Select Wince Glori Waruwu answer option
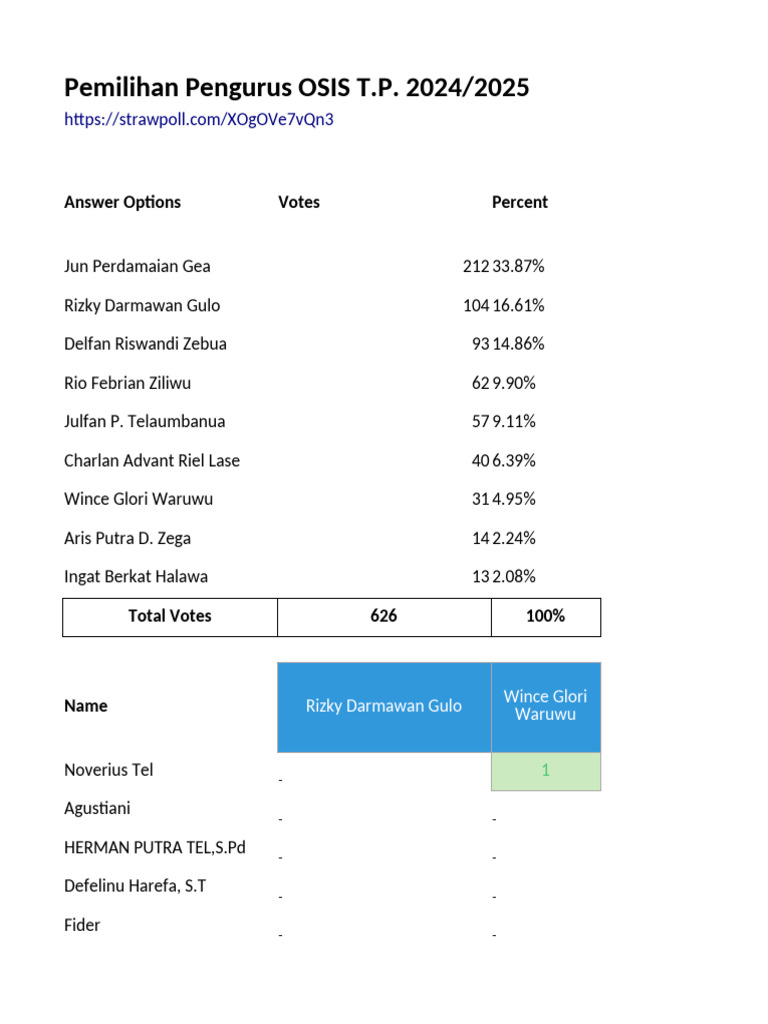 [x=138, y=499]
